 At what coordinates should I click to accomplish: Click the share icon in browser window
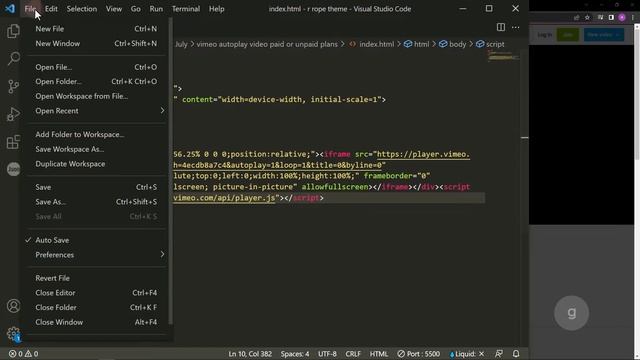tap(576, 18)
